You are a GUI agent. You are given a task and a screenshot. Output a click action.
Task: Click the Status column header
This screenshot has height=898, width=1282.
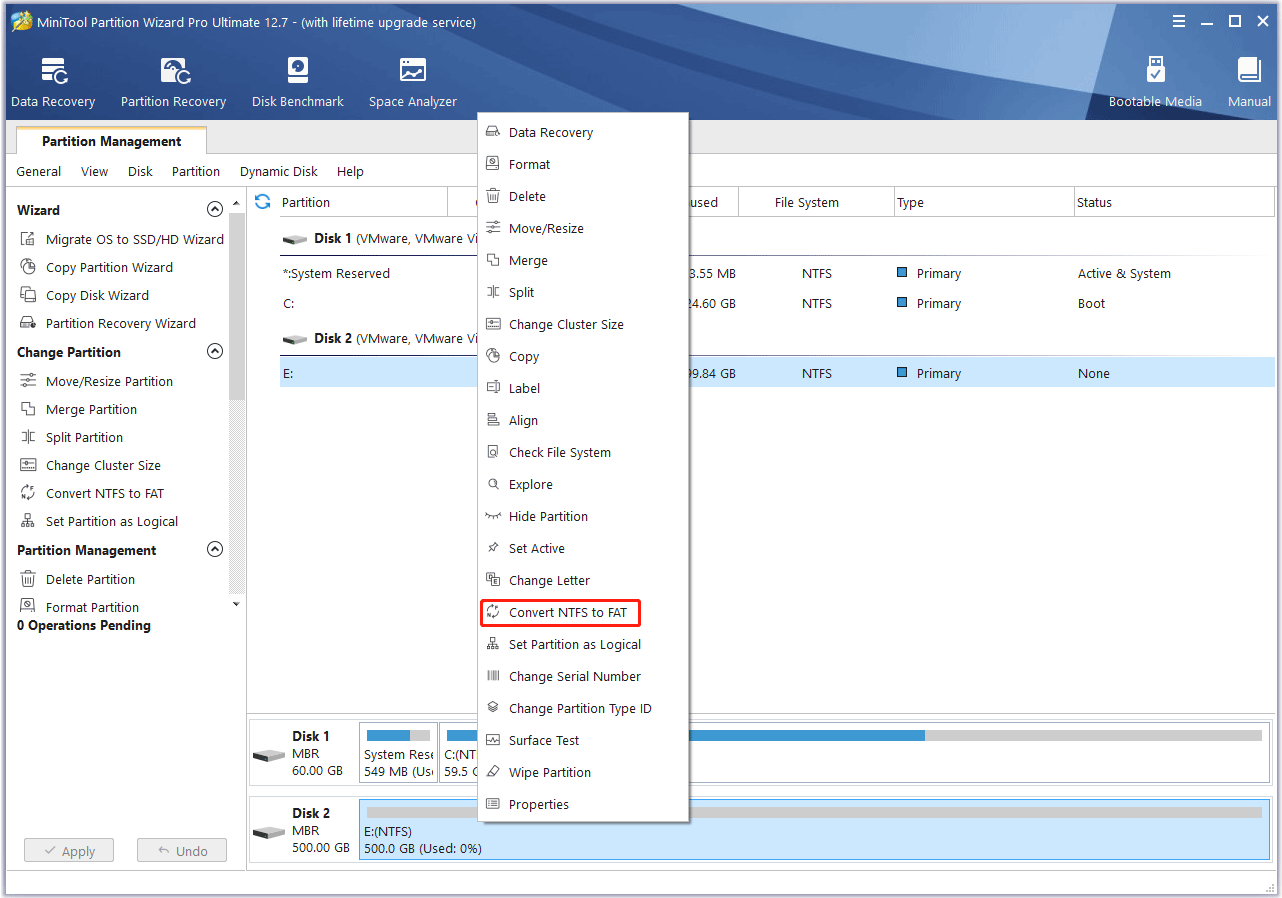click(1175, 202)
